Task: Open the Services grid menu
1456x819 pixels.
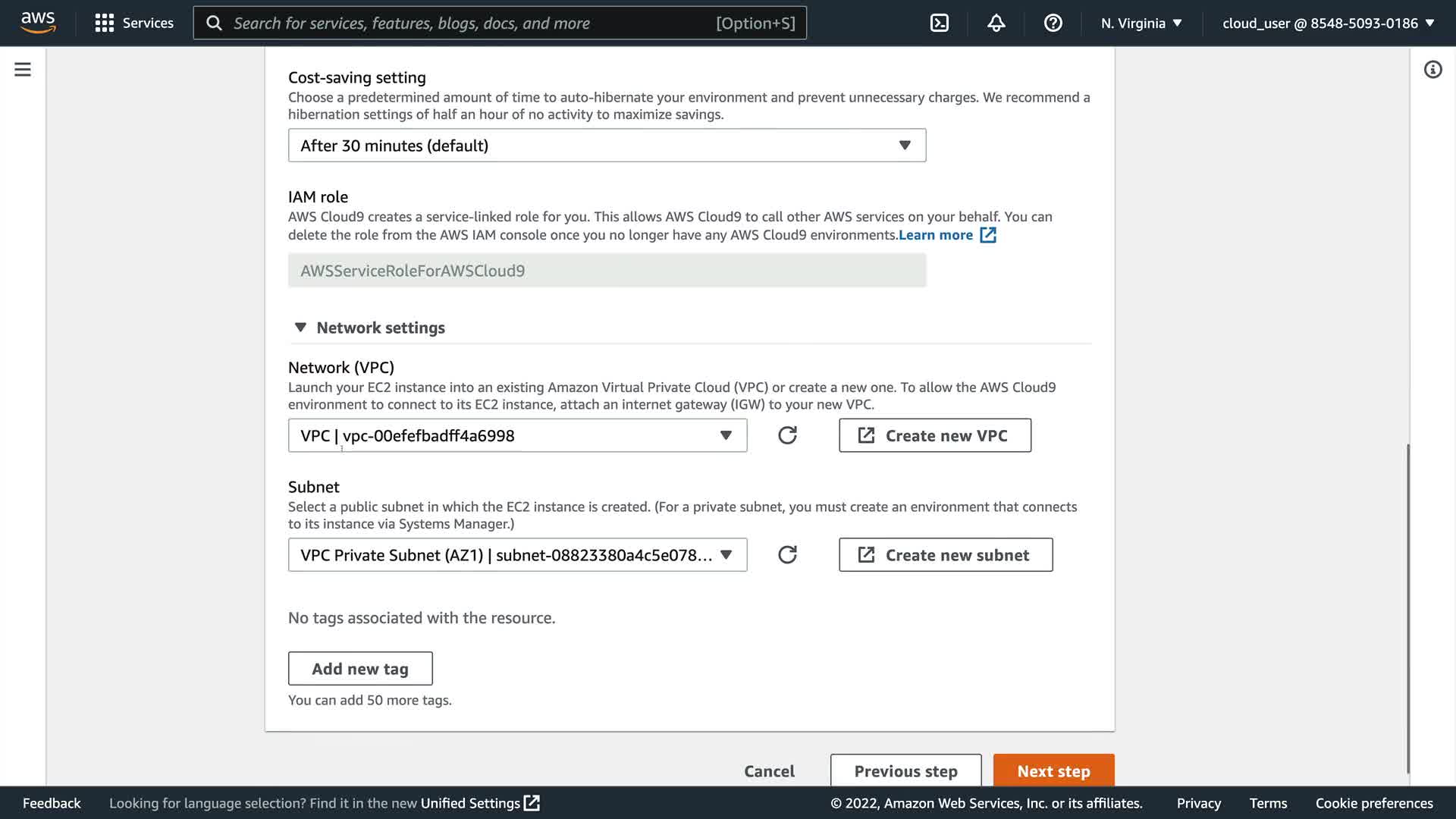Action: pyautogui.click(x=134, y=23)
